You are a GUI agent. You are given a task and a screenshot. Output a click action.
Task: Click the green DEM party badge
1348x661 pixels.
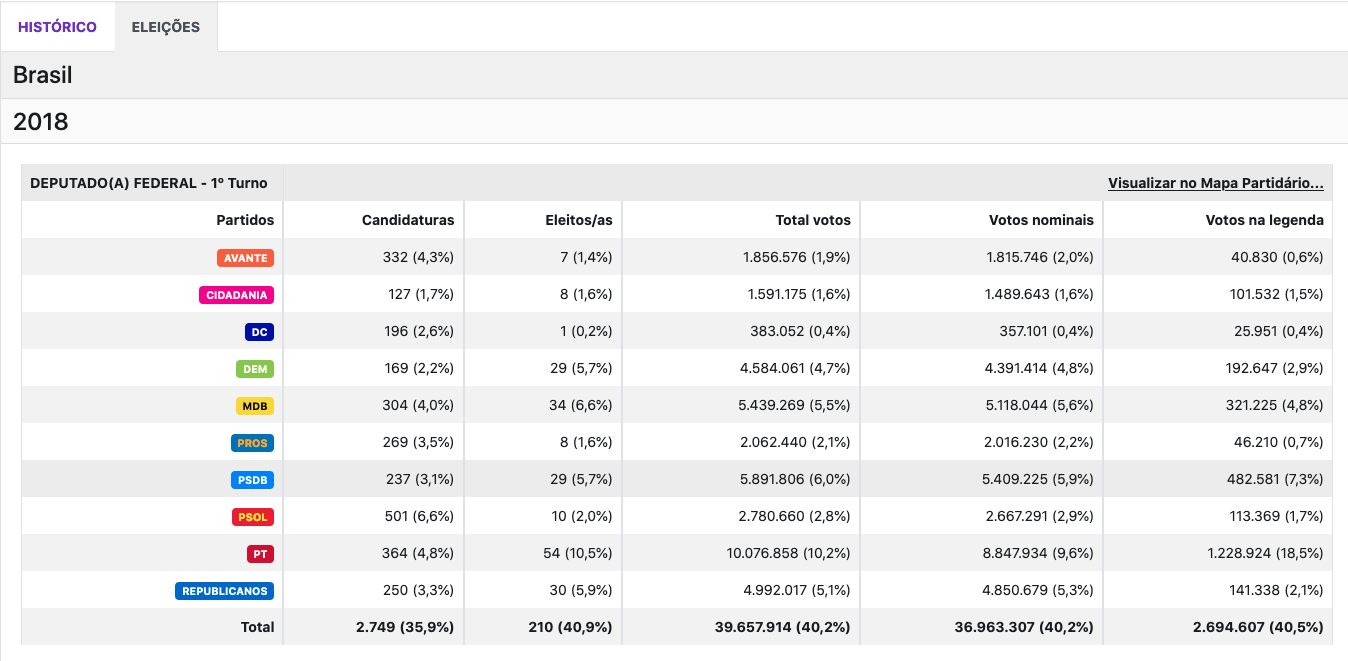[255, 369]
